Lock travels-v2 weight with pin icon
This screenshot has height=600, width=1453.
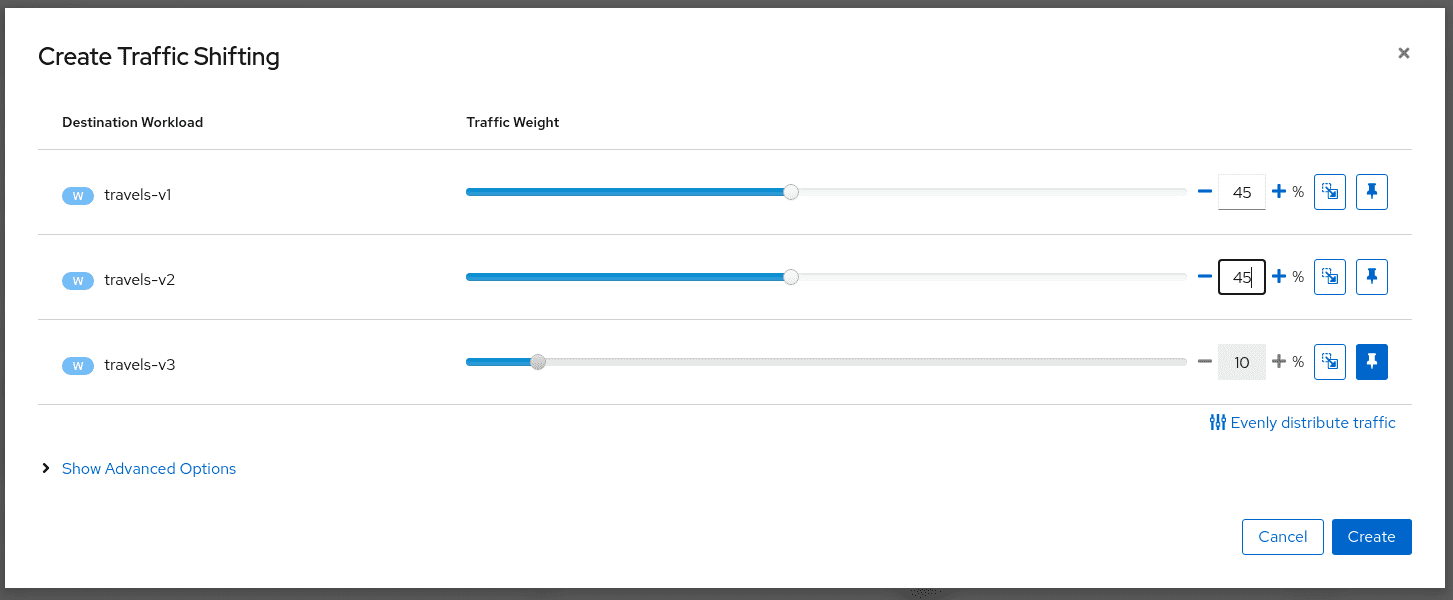[x=1372, y=277]
